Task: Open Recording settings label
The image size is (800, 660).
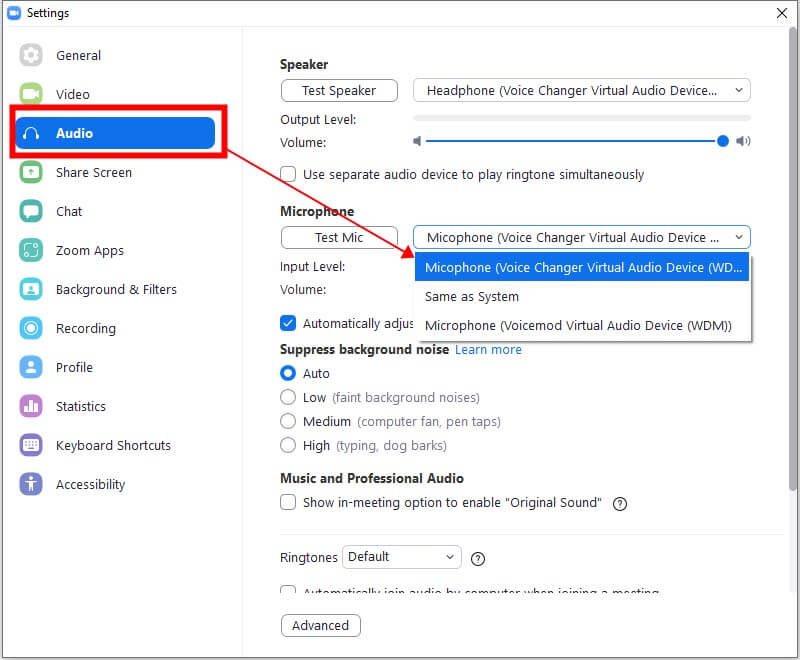Action: point(86,328)
